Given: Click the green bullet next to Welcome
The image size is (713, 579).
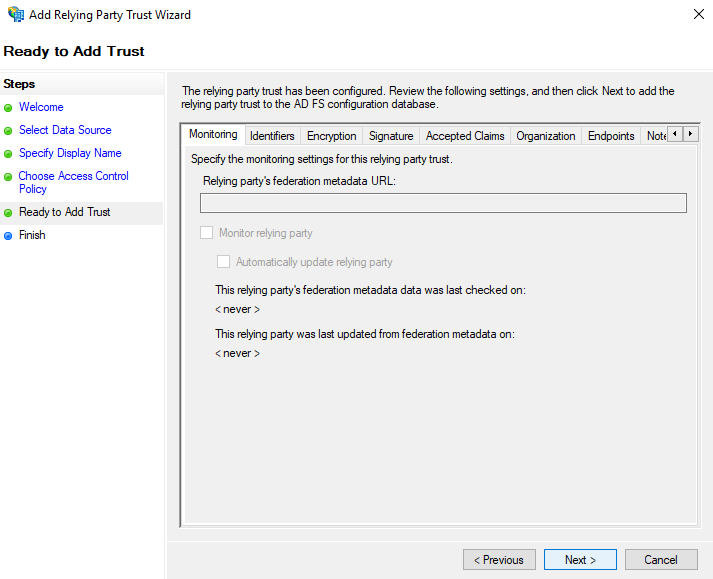Looking at the screenshot, I should tap(8, 108).
